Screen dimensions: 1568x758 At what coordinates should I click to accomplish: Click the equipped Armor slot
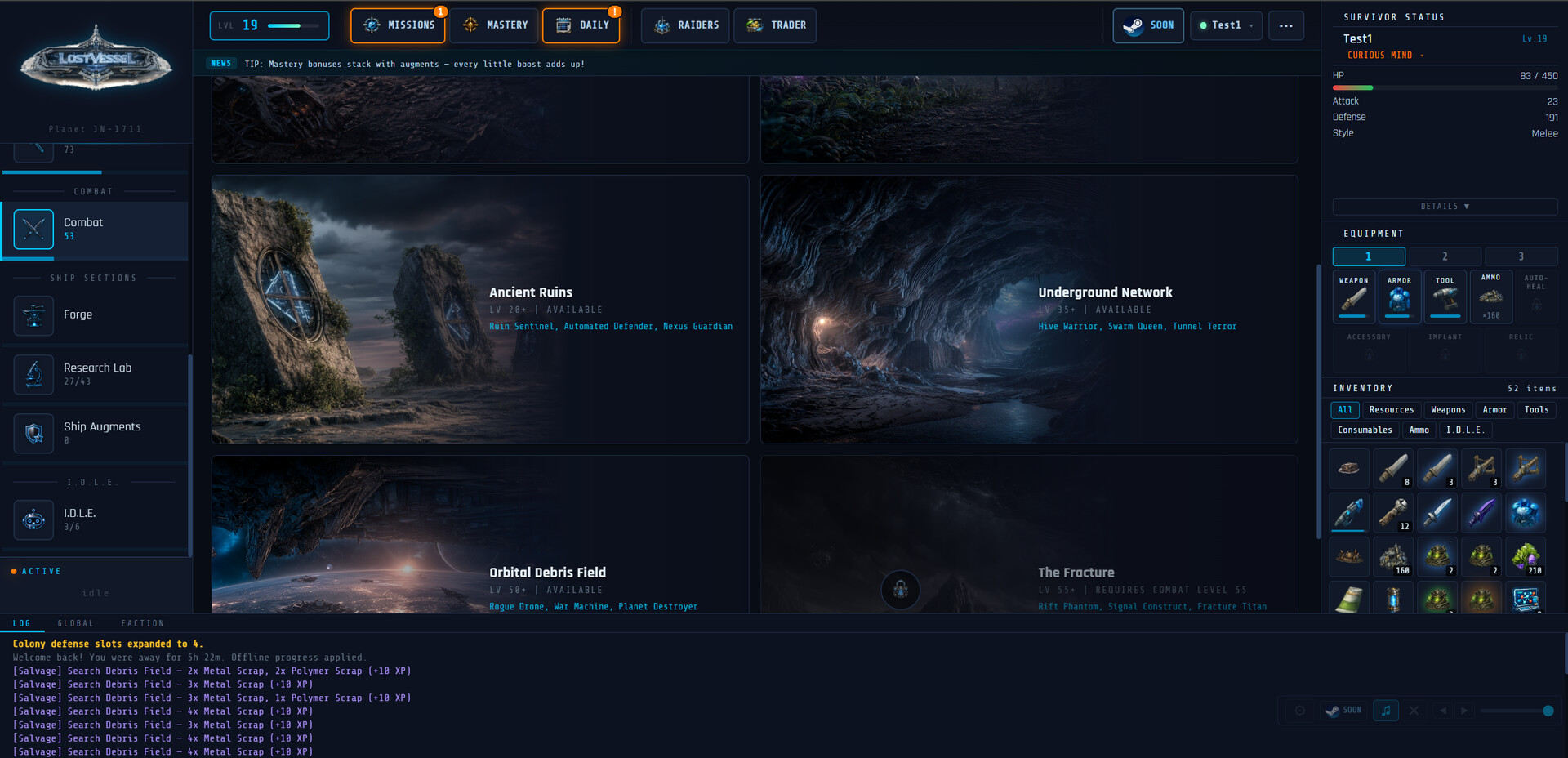[1399, 297]
